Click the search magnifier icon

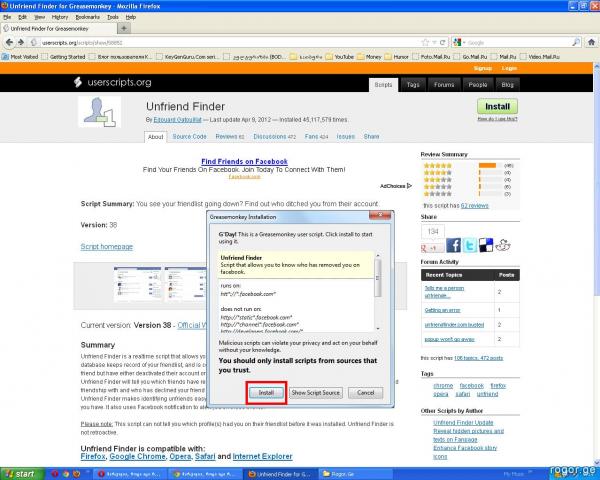576,42
